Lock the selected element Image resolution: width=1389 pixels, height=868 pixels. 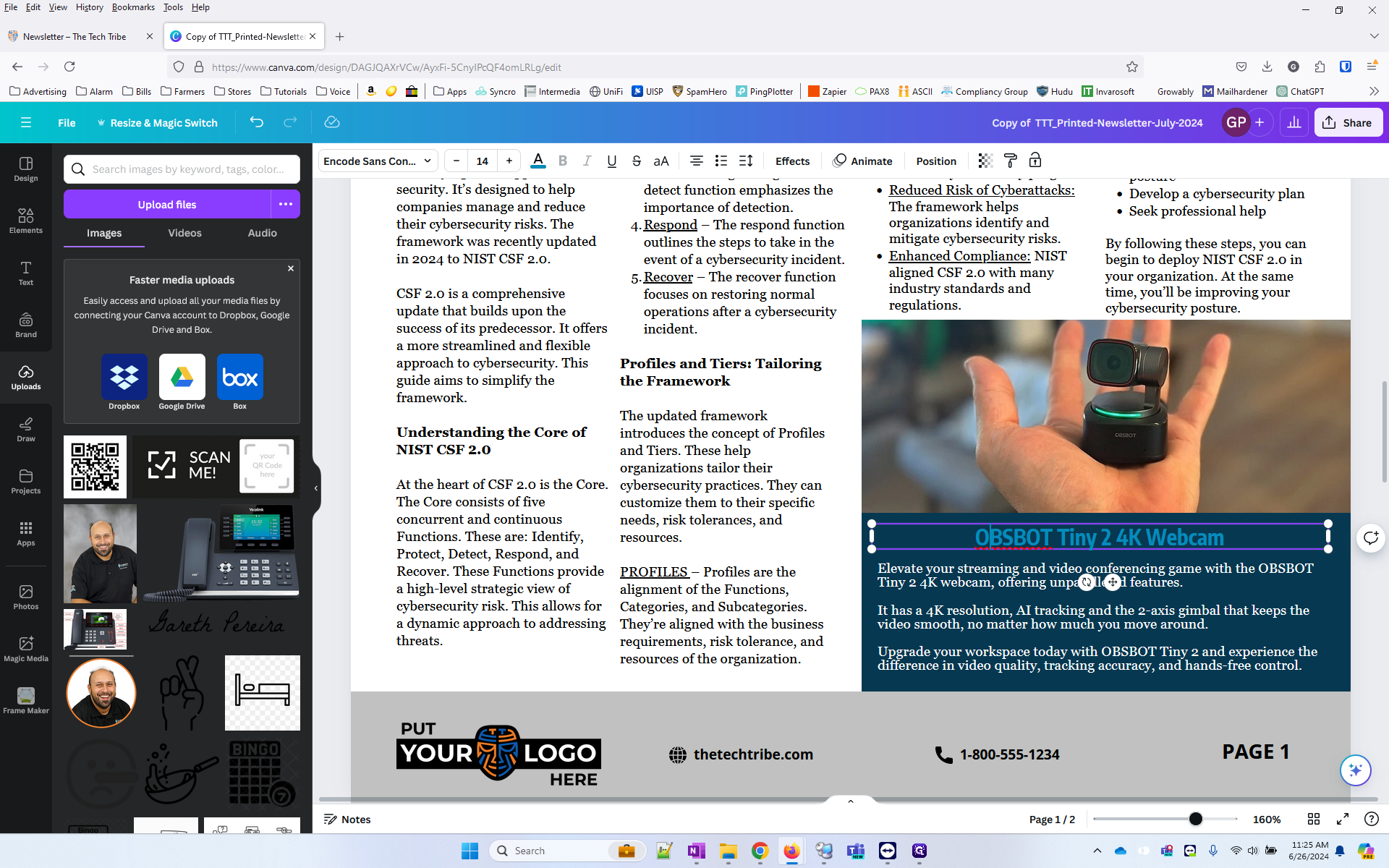click(1035, 161)
